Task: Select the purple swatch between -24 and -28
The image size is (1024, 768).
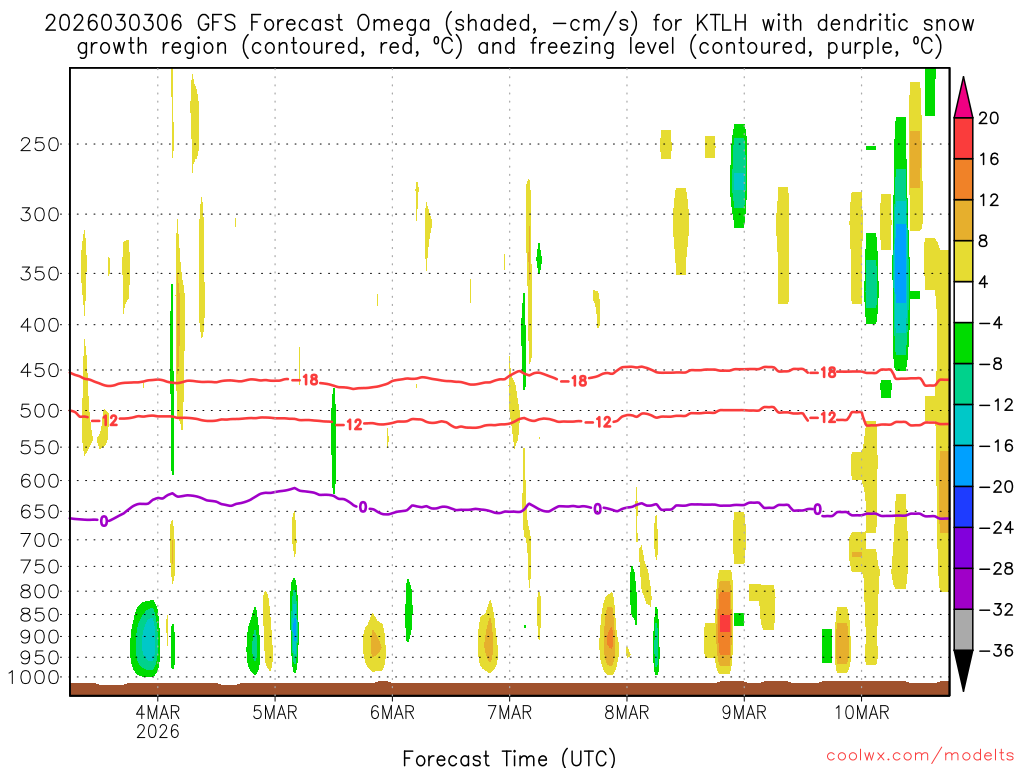Action: tap(963, 548)
